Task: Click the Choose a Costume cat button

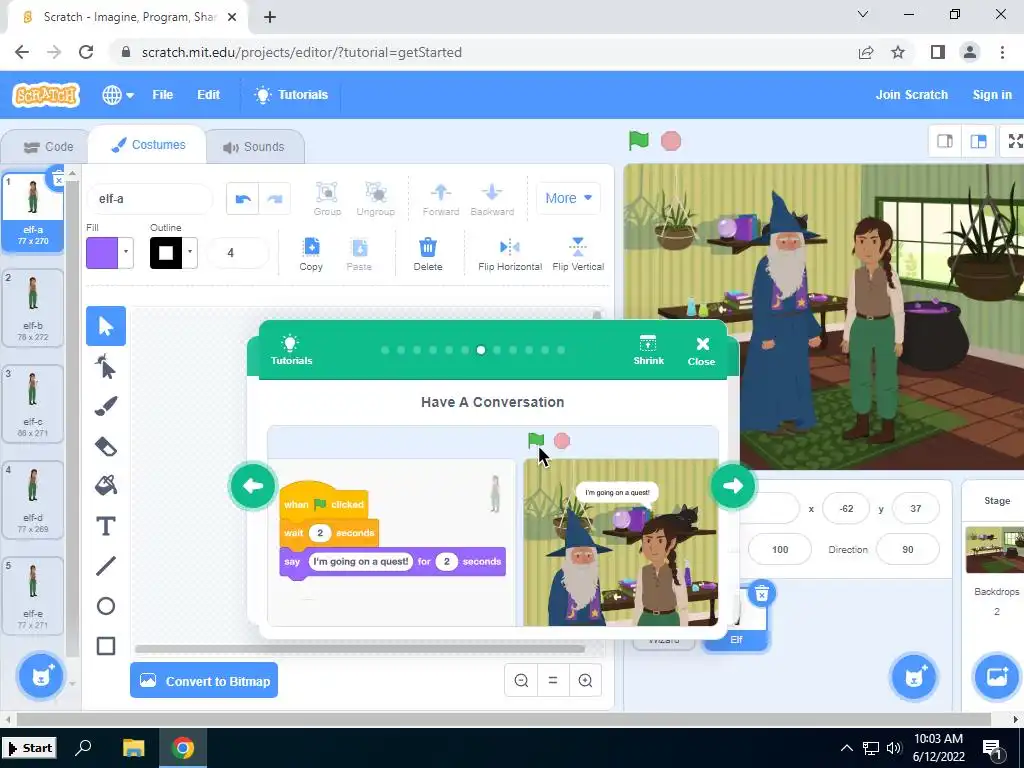Action: pos(40,676)
